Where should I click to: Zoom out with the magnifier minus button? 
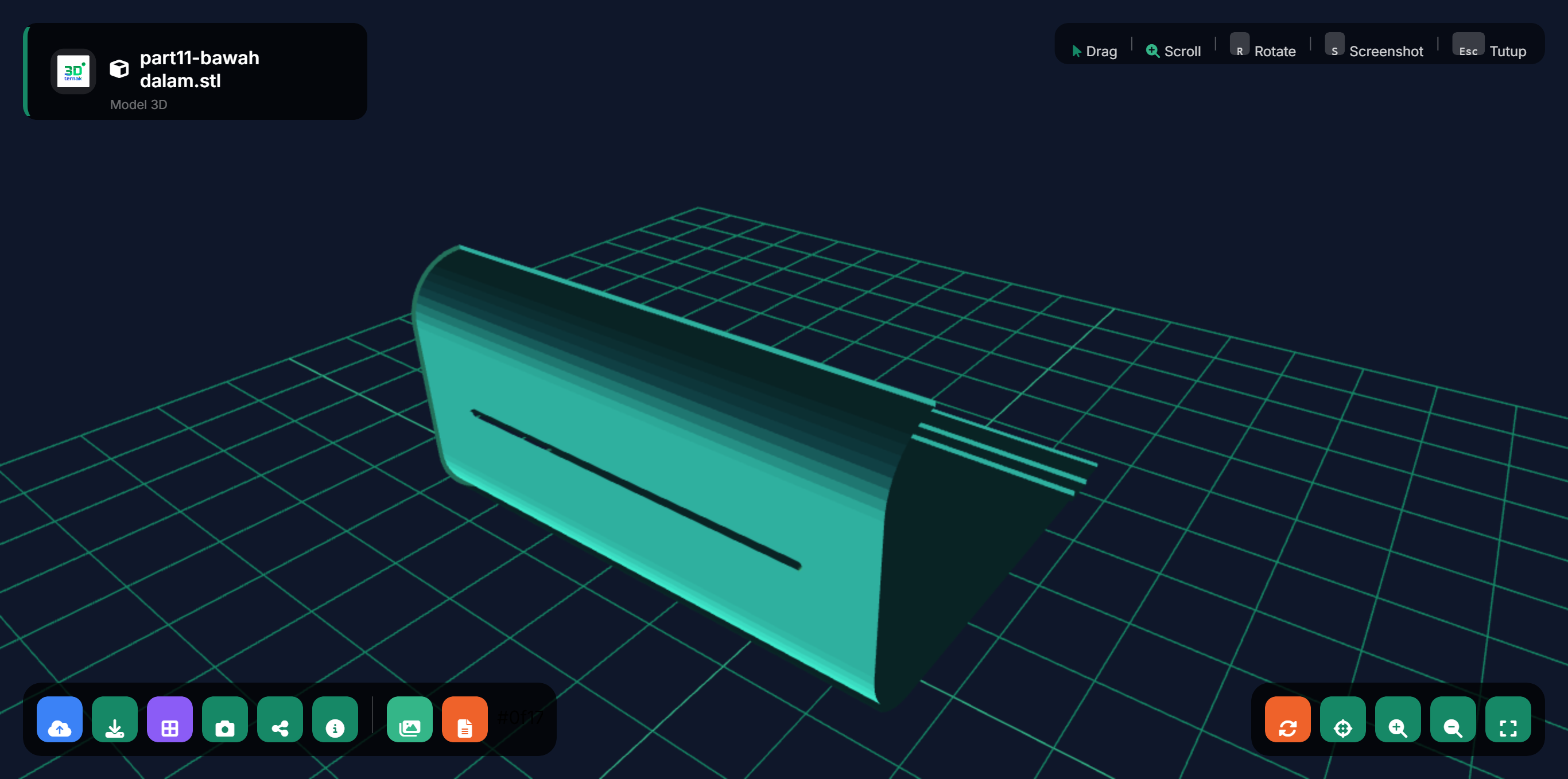point(1453,719)
